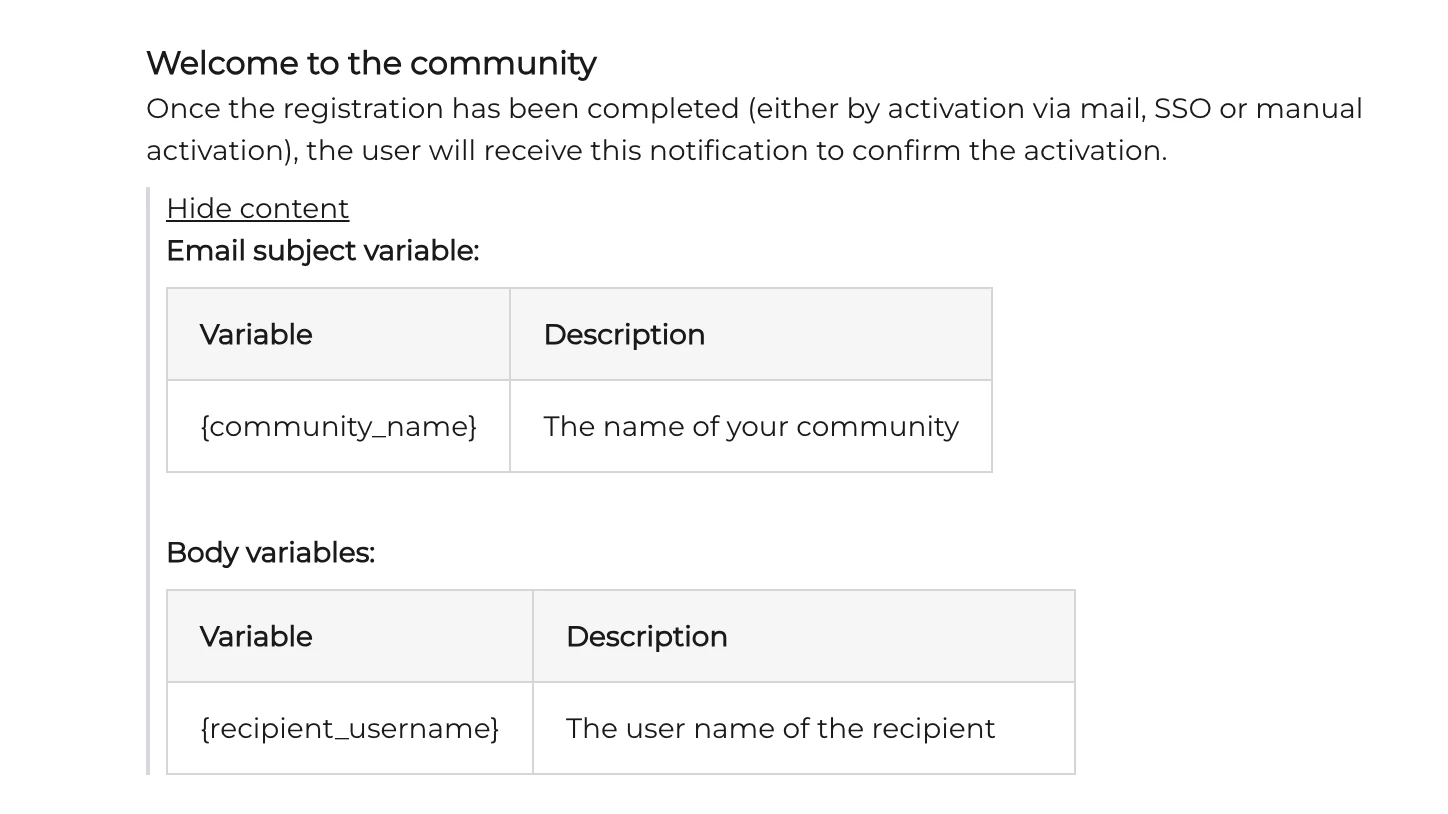1448x814 pixels.
Task: Click Variable header in email subject table
Action: pyautogui.click(x=338, y=334)
